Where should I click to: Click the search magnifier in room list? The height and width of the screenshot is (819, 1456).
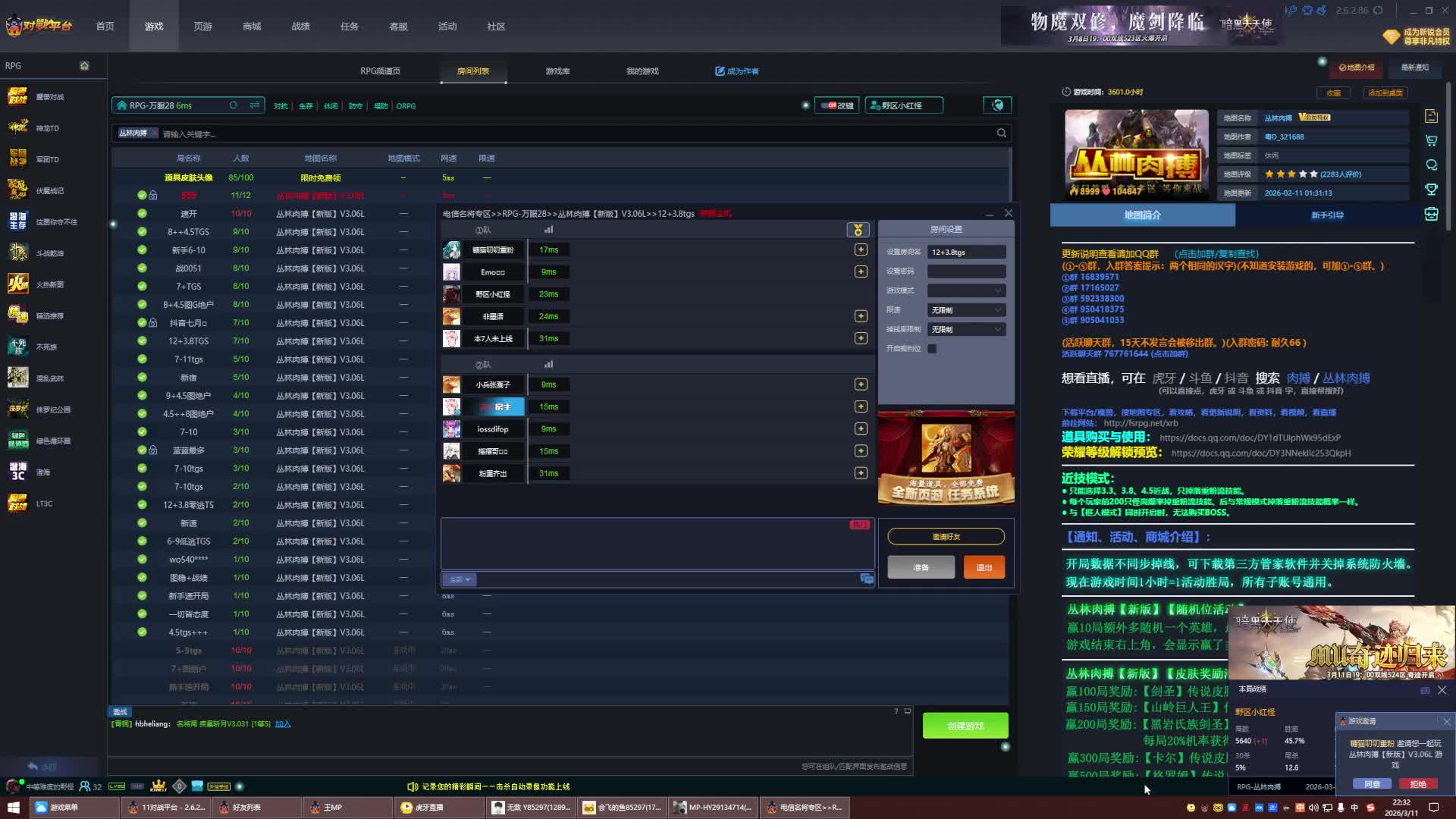pyautogui.click(x=1001, y=133)
